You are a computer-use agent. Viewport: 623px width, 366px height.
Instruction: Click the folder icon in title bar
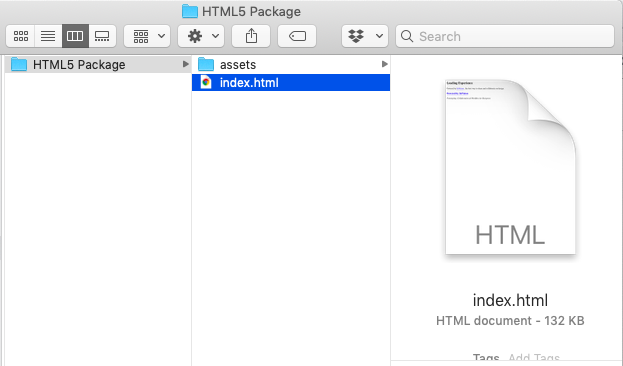click(x=190, y=11)
